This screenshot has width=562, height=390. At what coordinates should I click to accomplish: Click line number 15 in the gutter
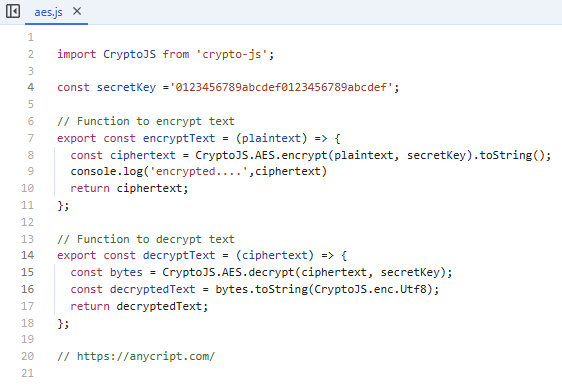(28, 272)
